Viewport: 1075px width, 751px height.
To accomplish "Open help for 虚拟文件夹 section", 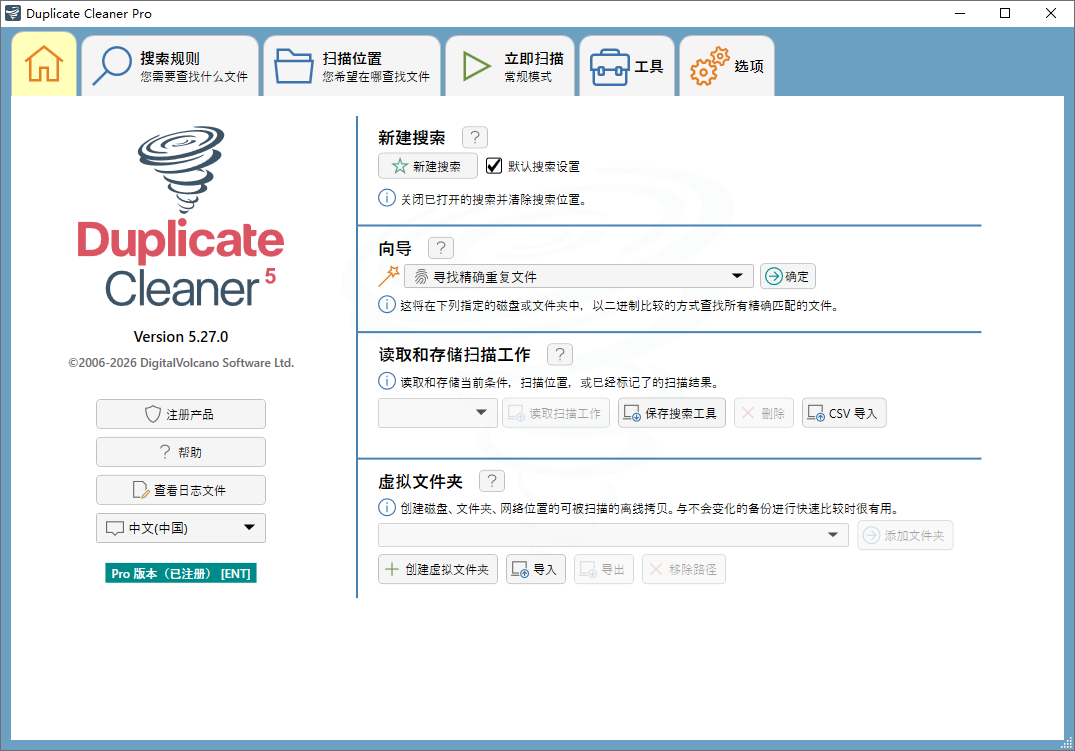I will pyautogui.click(x=492, y=481).
